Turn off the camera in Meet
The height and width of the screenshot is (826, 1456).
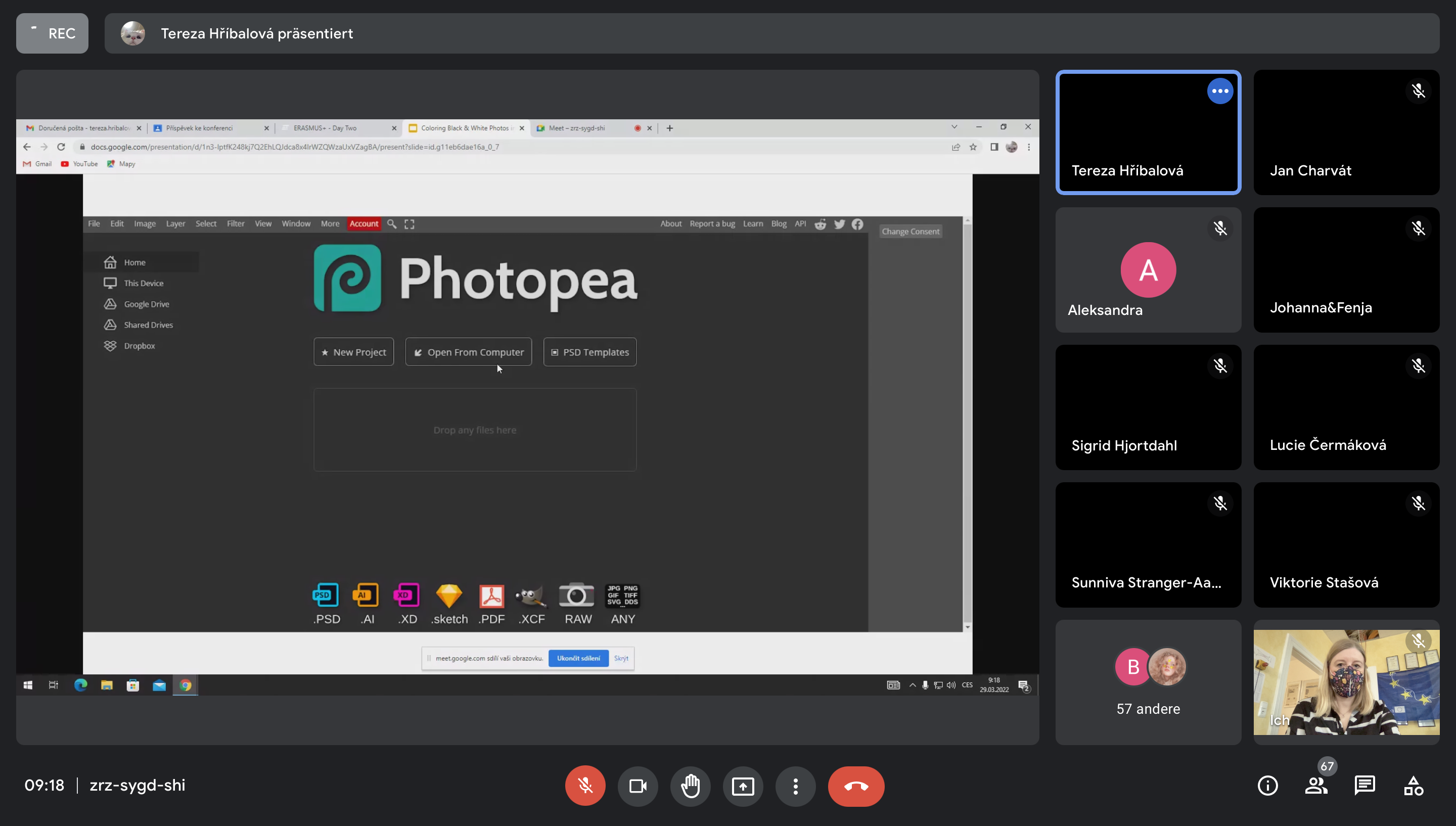[638, 786]
